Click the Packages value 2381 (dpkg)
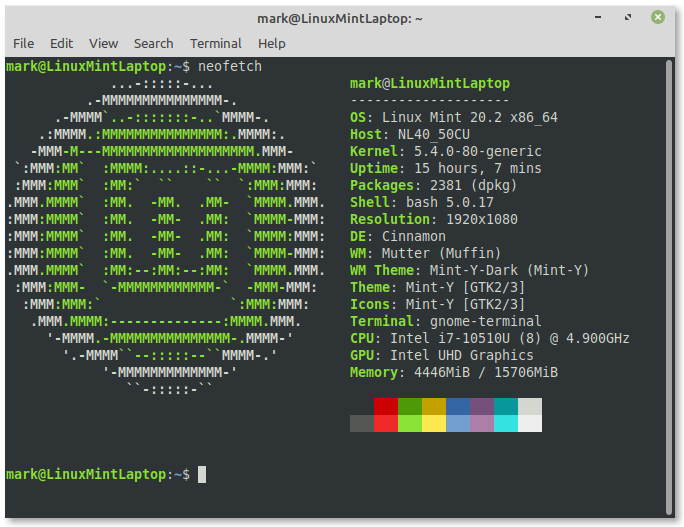This screenshot has width=684, height=527. pyautogui.click(x=473, y=185)
